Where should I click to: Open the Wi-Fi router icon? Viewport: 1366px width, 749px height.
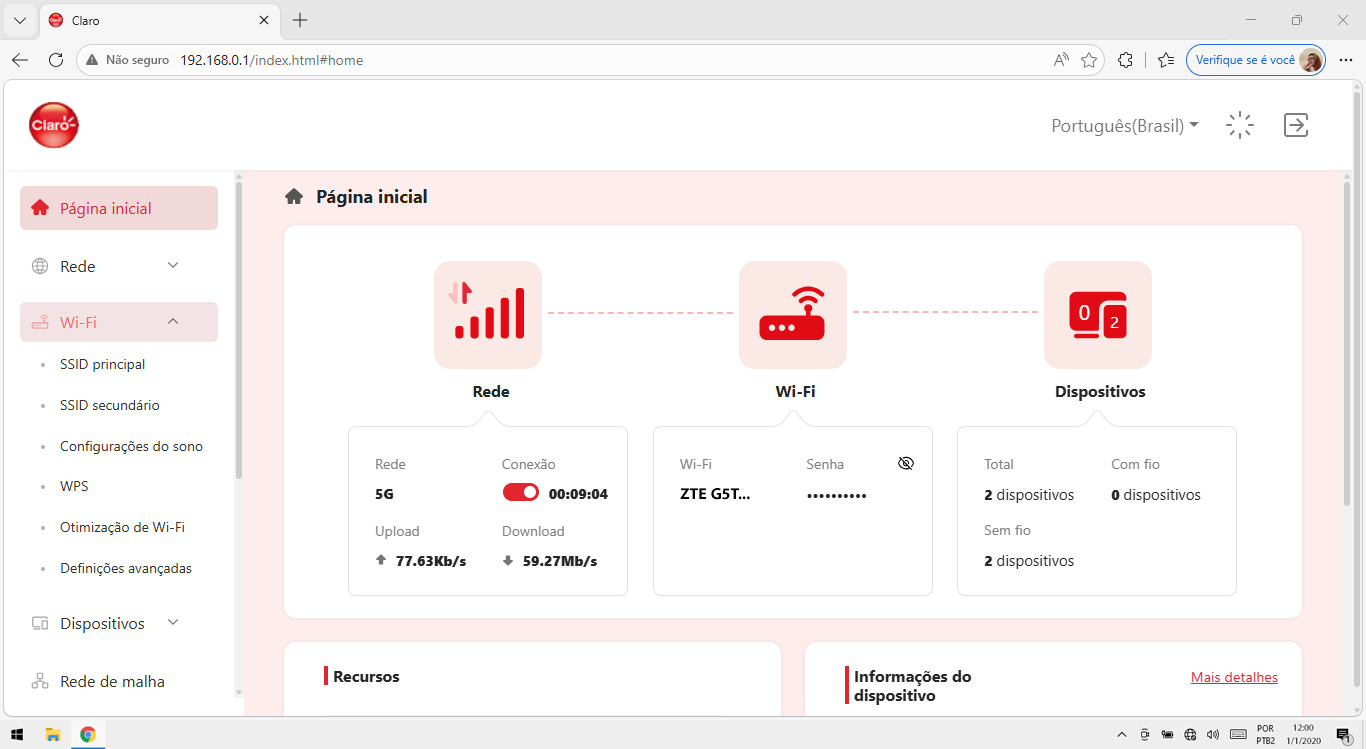[x=793, y=315]
